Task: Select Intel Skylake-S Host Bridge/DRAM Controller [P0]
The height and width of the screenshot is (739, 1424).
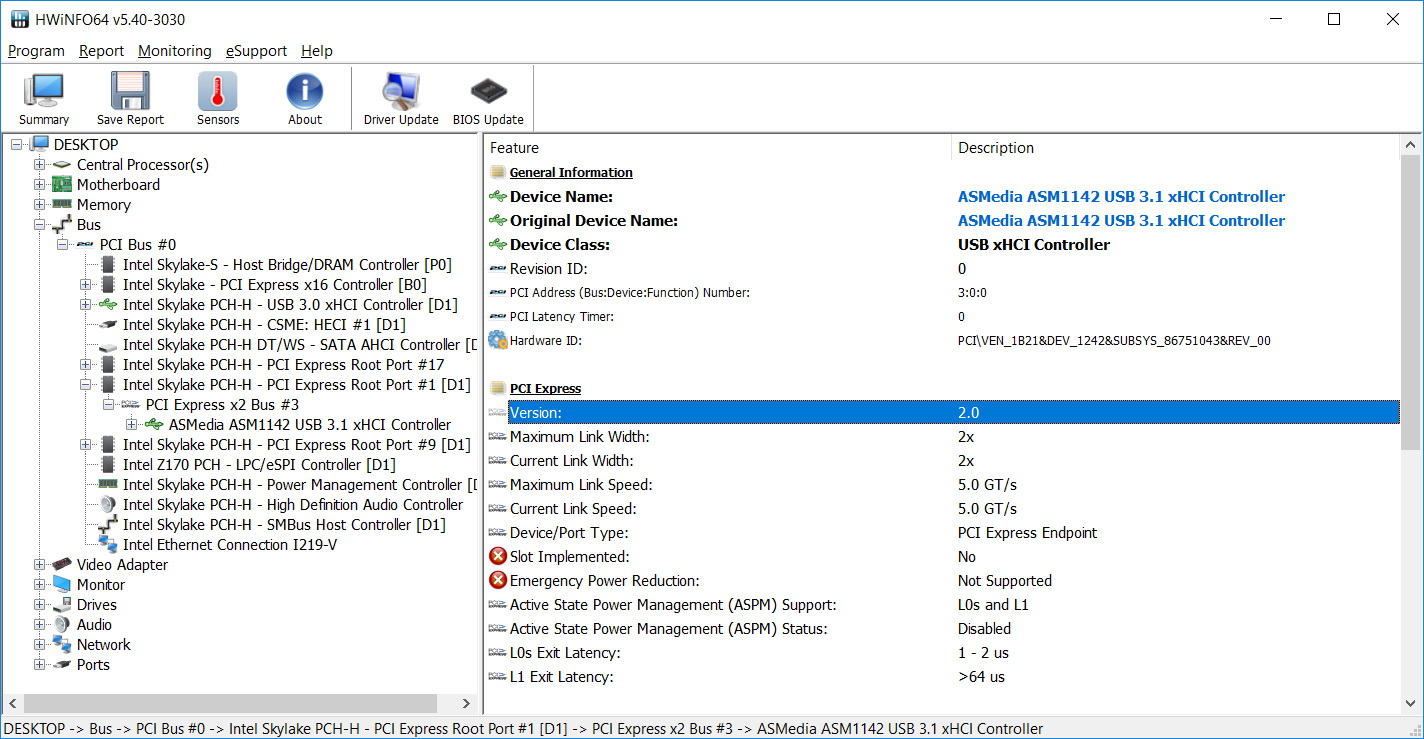Action: (287, 265)
